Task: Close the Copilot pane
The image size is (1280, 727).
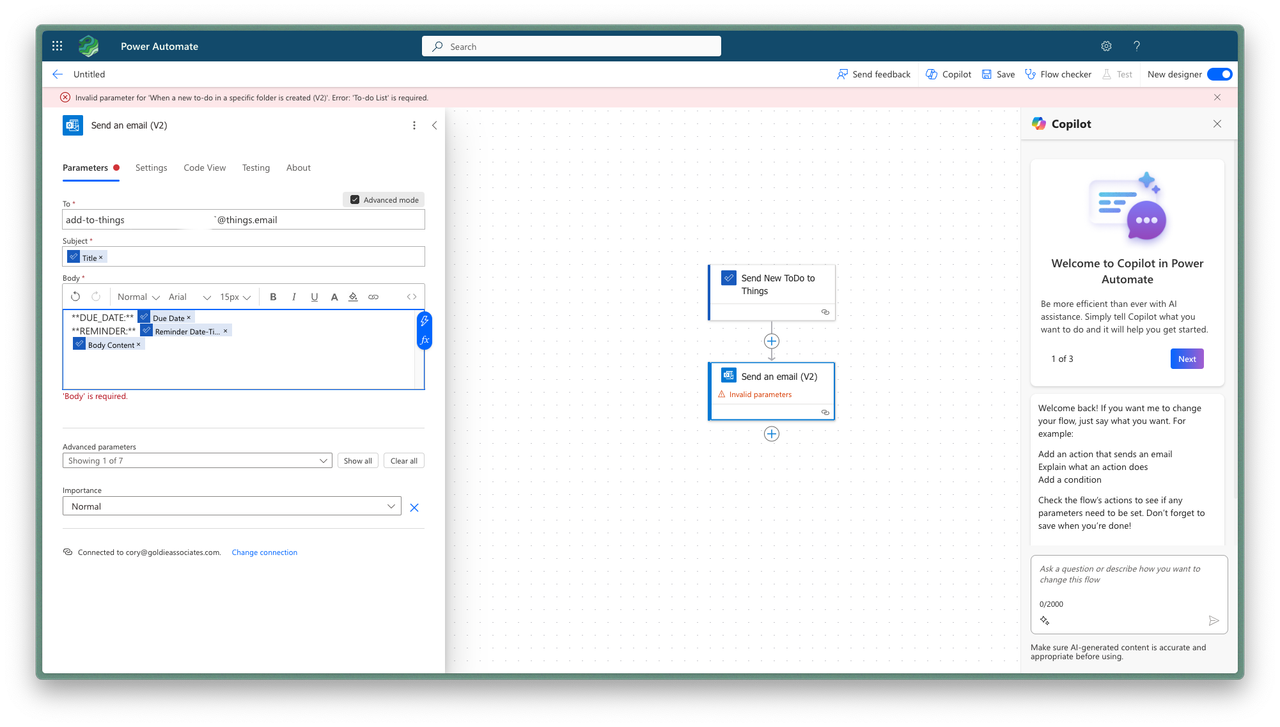Action: click(1217, 124)
